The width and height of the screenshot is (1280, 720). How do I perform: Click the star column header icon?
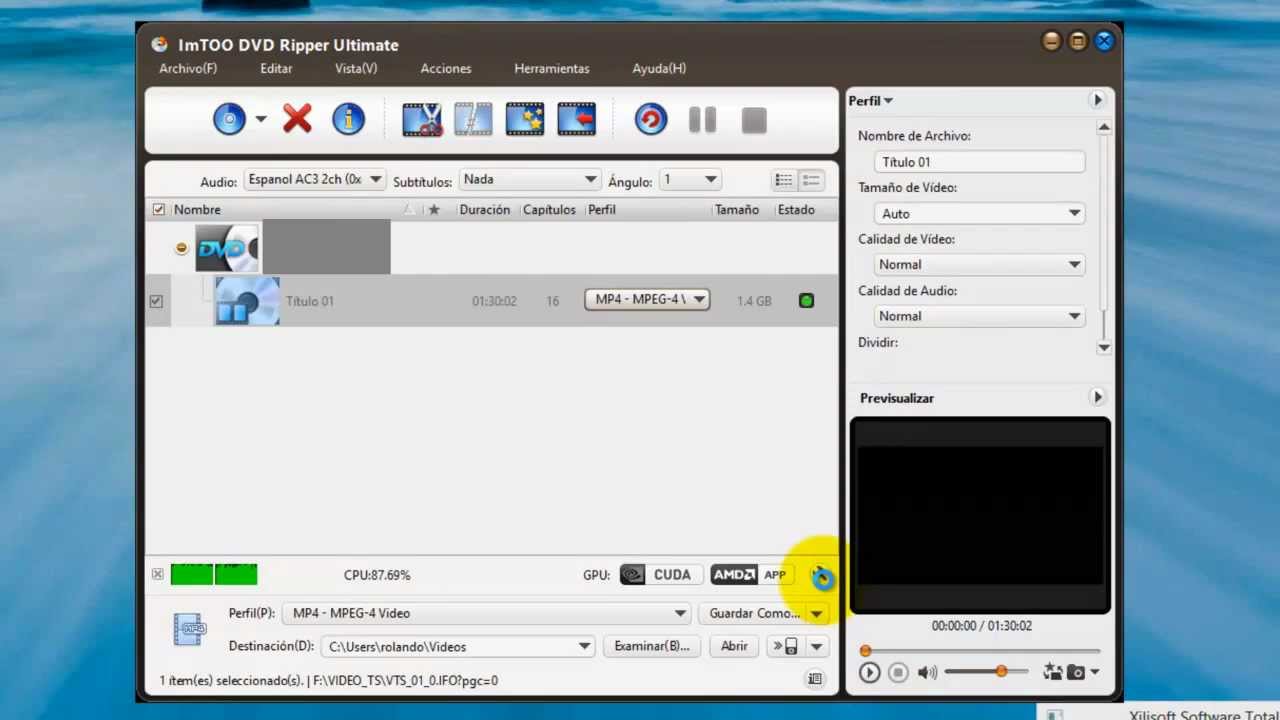click(433, 210)
